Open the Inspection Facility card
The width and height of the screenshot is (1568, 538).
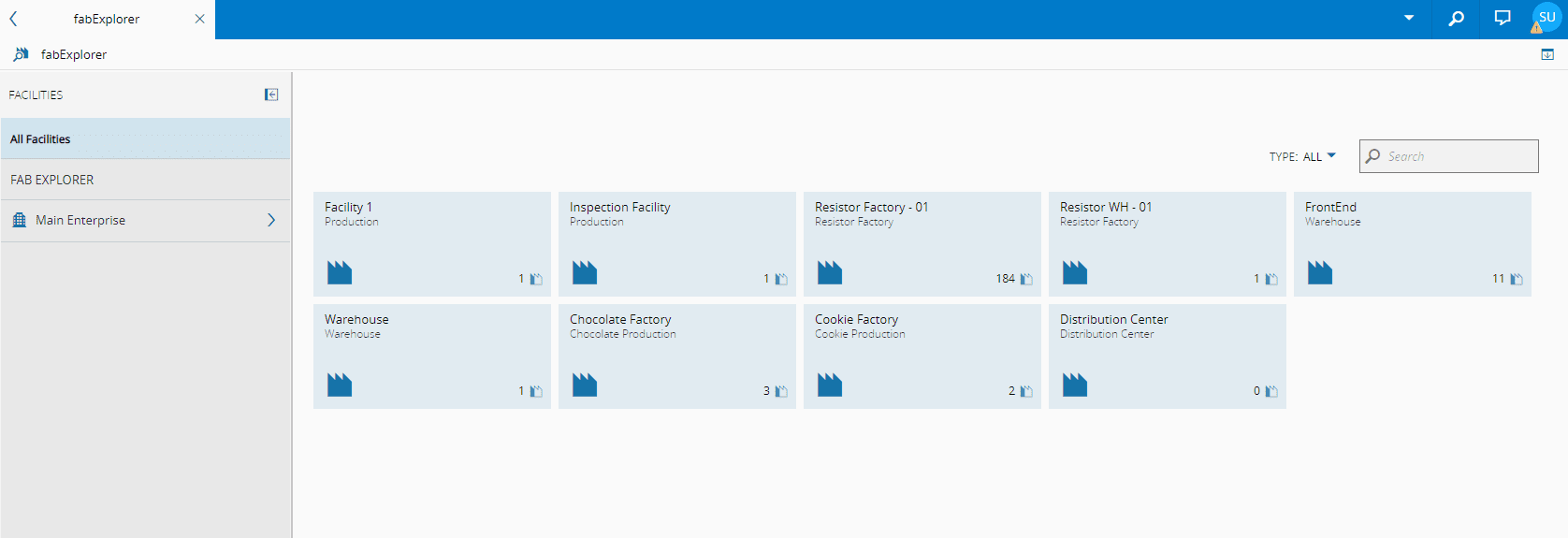click(677, 244)
